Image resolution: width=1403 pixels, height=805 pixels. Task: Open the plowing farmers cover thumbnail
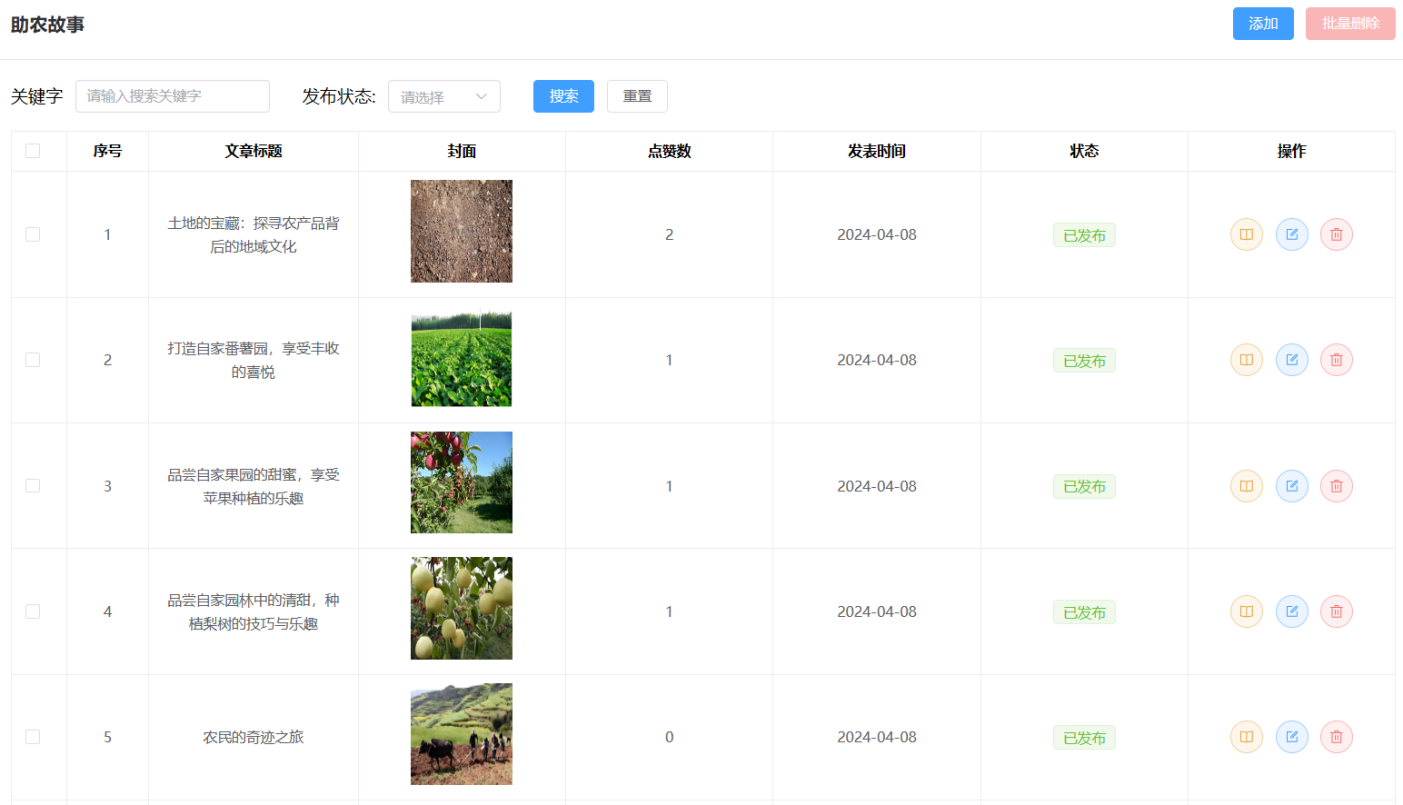461,734
